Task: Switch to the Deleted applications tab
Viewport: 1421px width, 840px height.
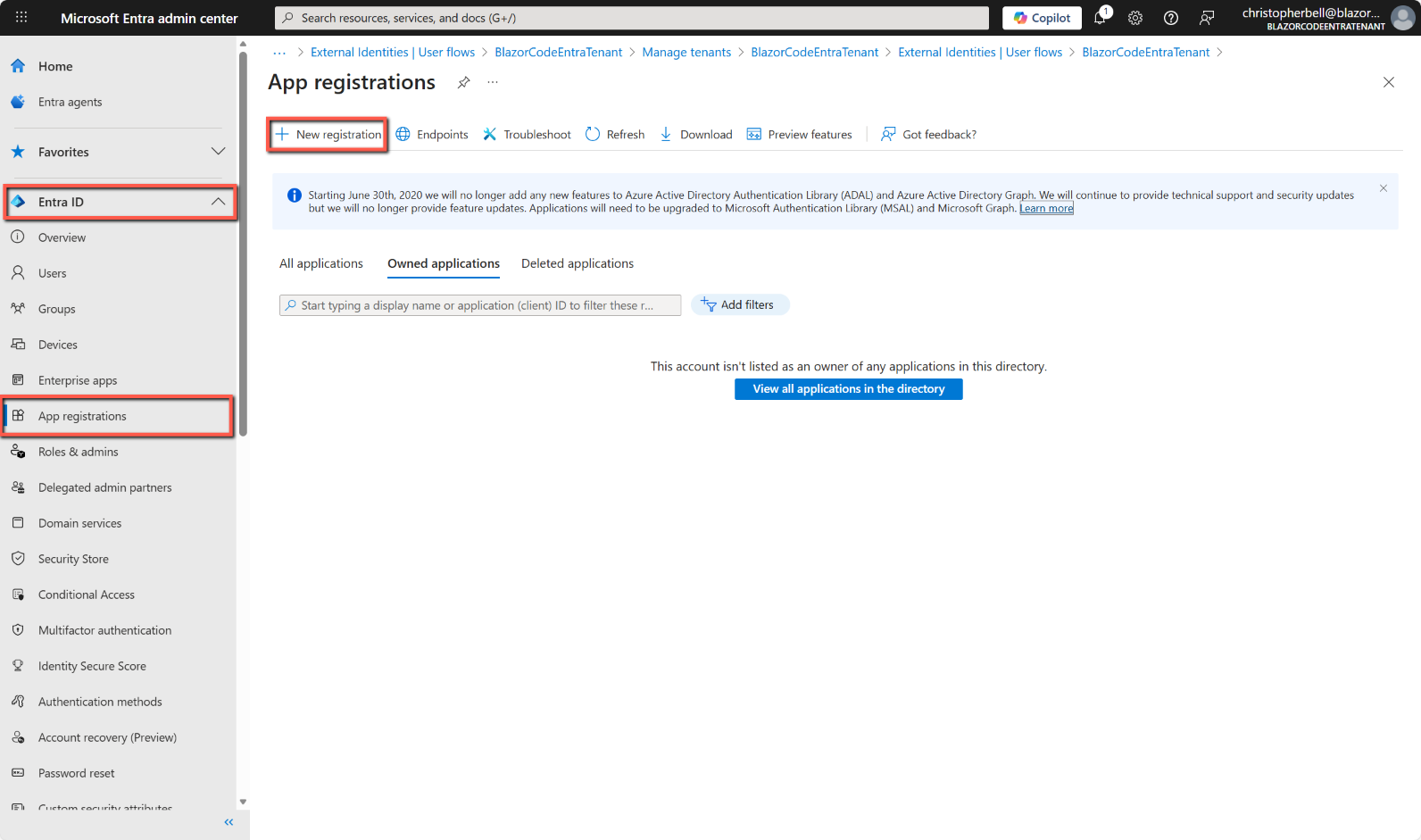Action: pyautogui.click(x=578, y=263)
